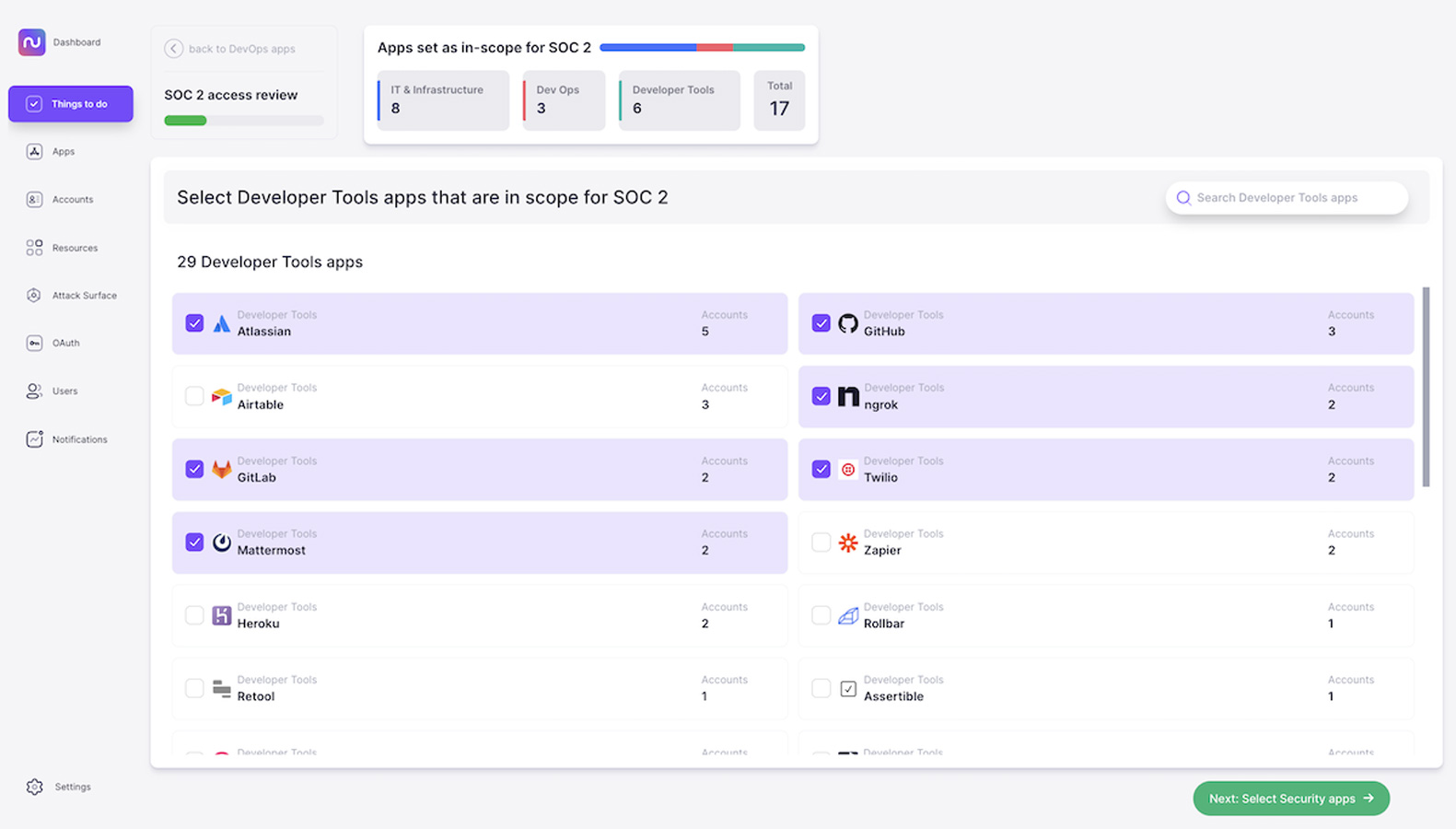Click Next: Select Security apps button
Image resolution: width=1456 pixels, height=829 pixels.
pos(1291,799)
